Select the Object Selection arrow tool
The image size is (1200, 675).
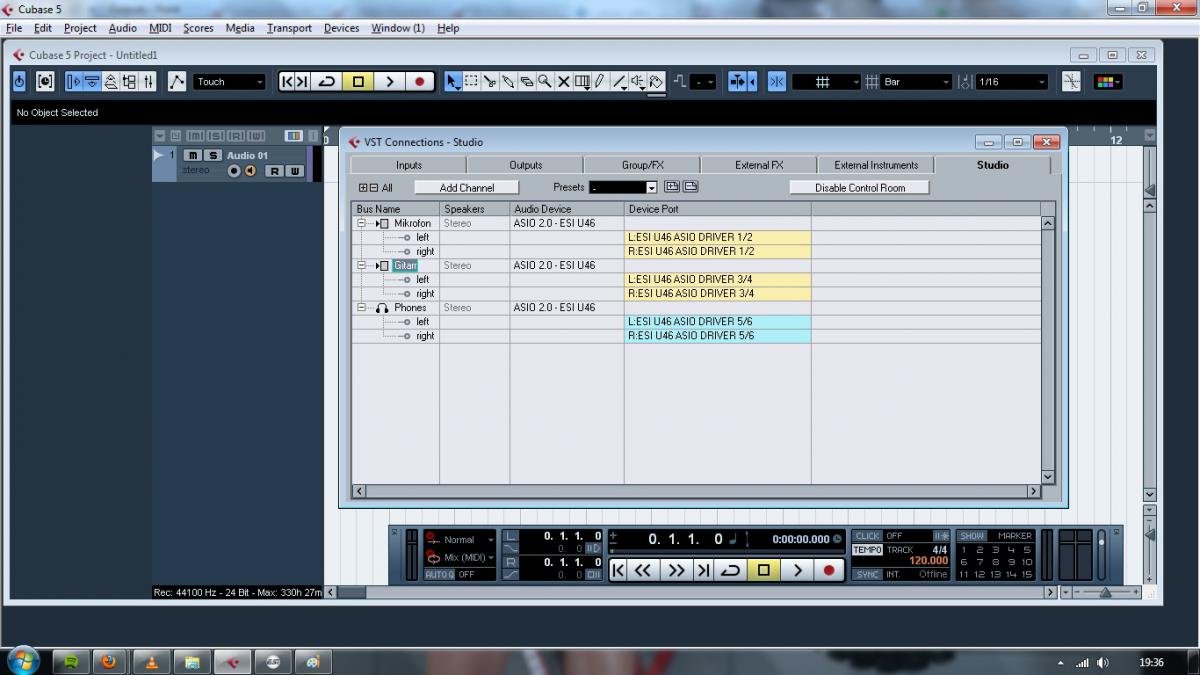pos(452,82)
